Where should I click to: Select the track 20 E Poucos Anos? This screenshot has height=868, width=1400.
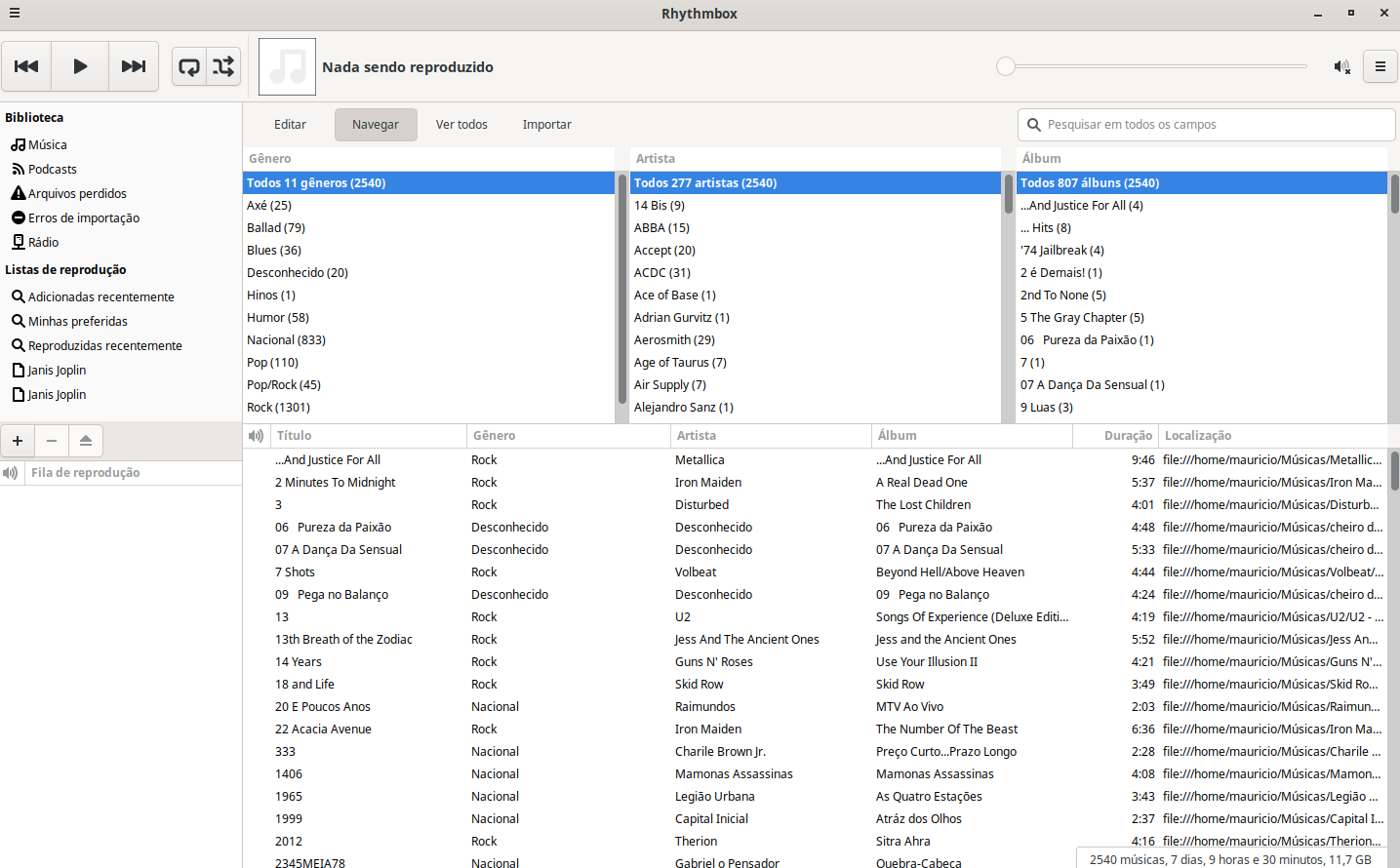point(815,706)
